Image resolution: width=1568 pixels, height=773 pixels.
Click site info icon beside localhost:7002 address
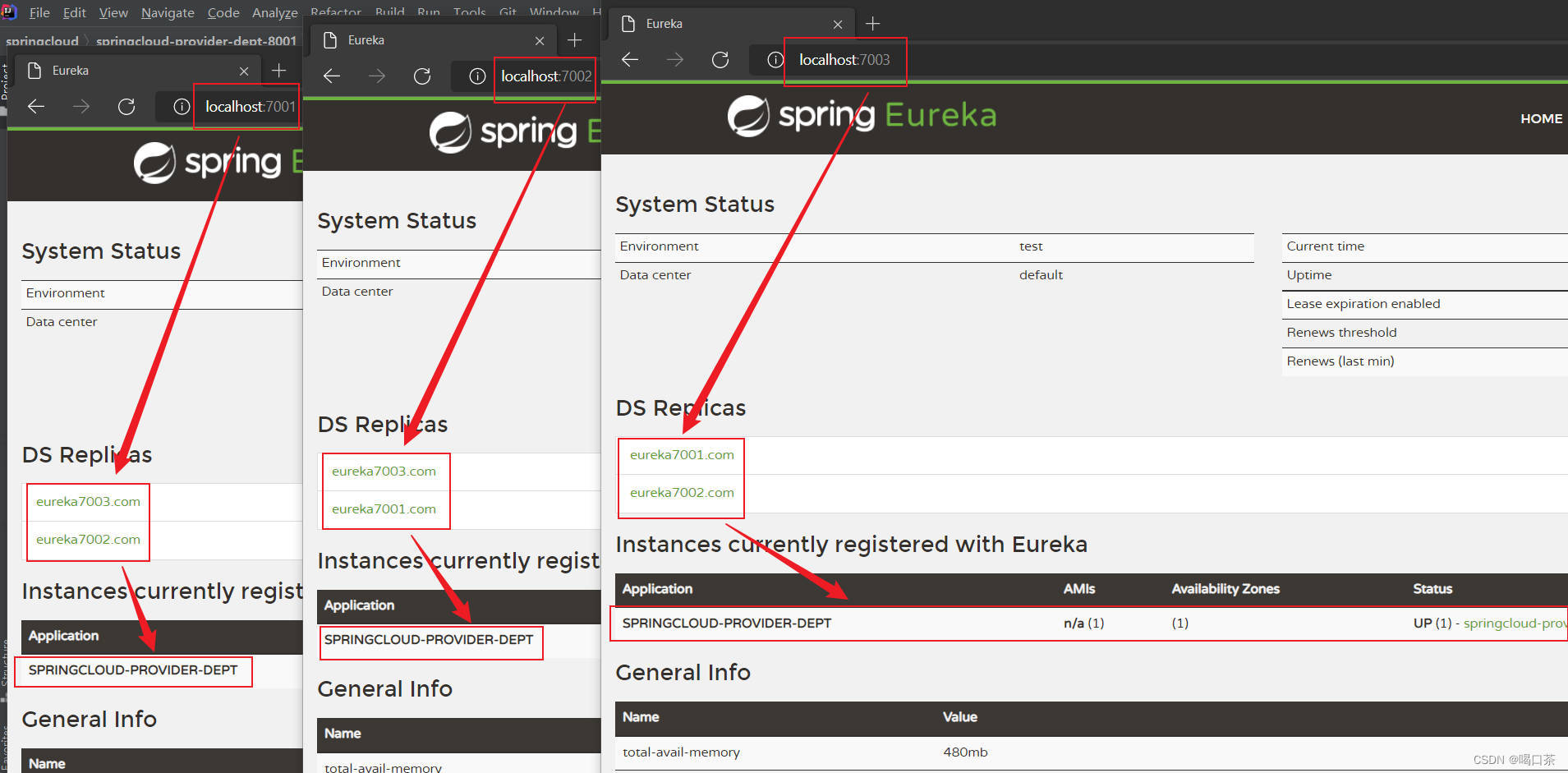click(477, 76)
